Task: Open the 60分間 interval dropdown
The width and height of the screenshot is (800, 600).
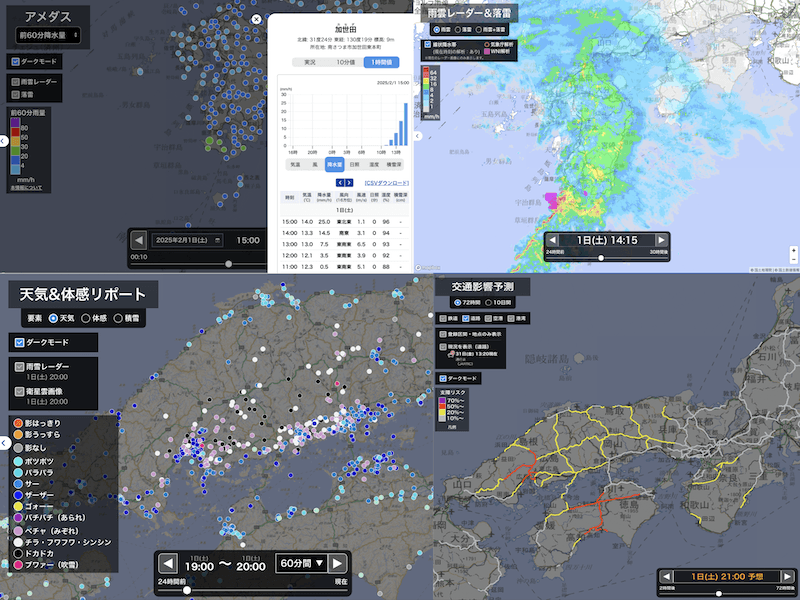Action: (x=299, y=563)
